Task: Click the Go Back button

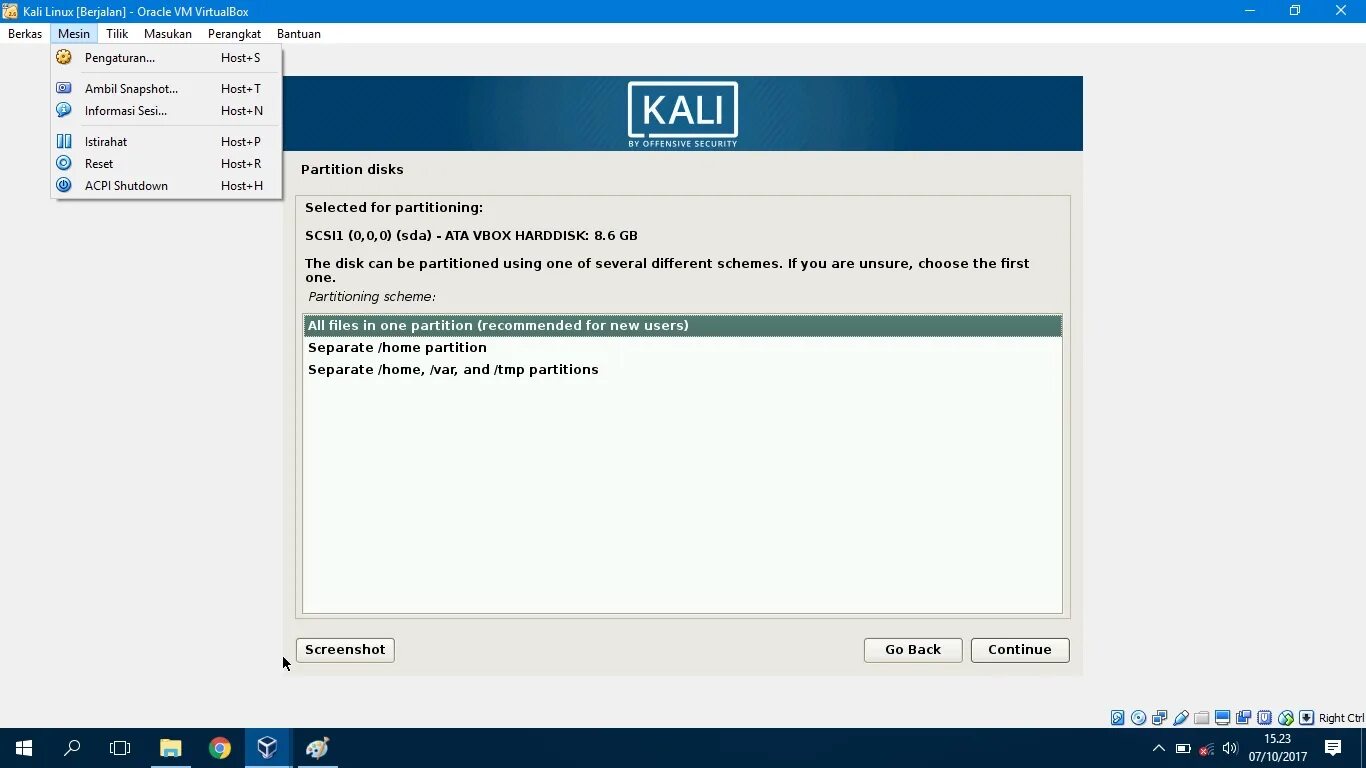Action: coord(913,650)
